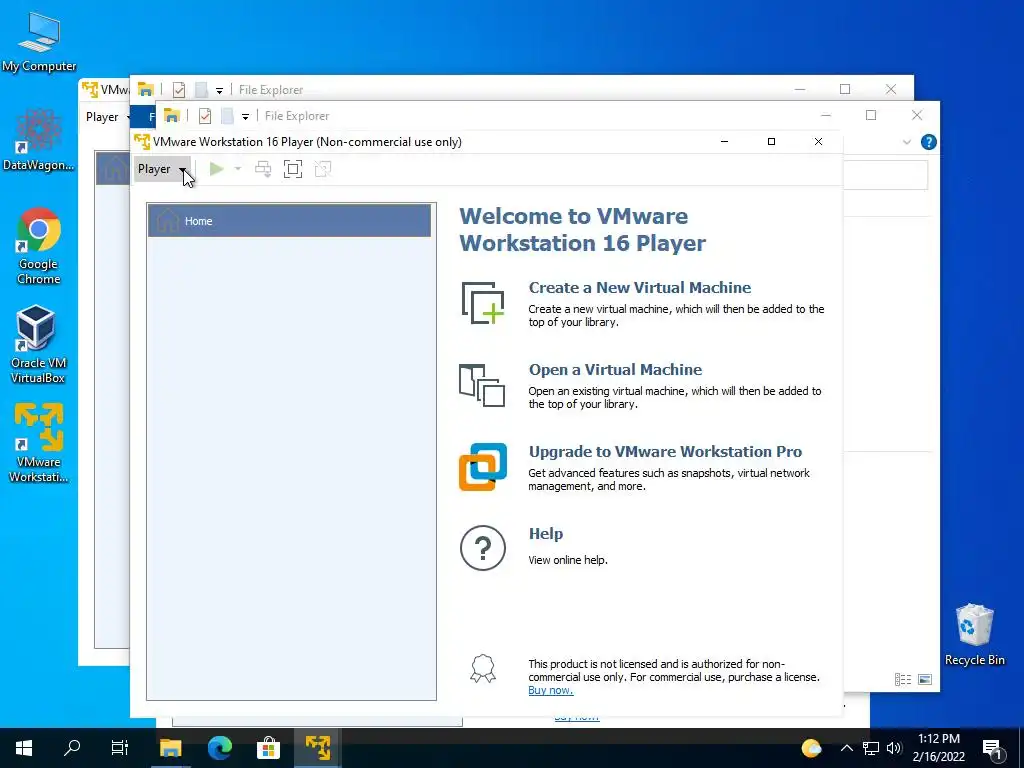Screen dimensions: 1024x768
Task: Expand the power options arrow beside play
Action: [x=238, y=169]
